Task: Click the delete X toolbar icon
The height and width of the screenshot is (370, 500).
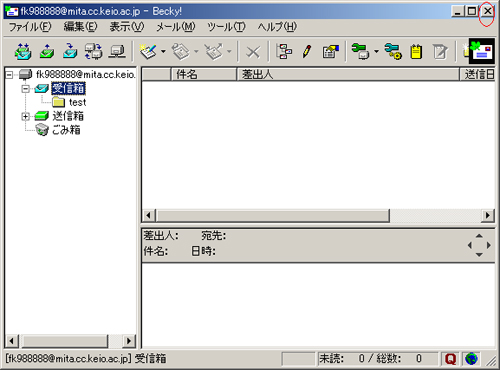Action: pos(253,52)
